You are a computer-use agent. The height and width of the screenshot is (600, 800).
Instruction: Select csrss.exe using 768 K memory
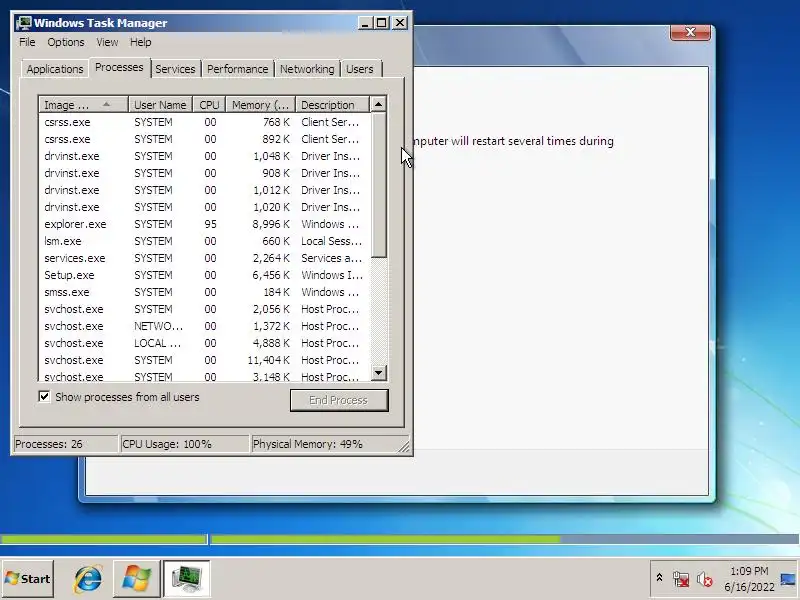click(x=204, y=122)
